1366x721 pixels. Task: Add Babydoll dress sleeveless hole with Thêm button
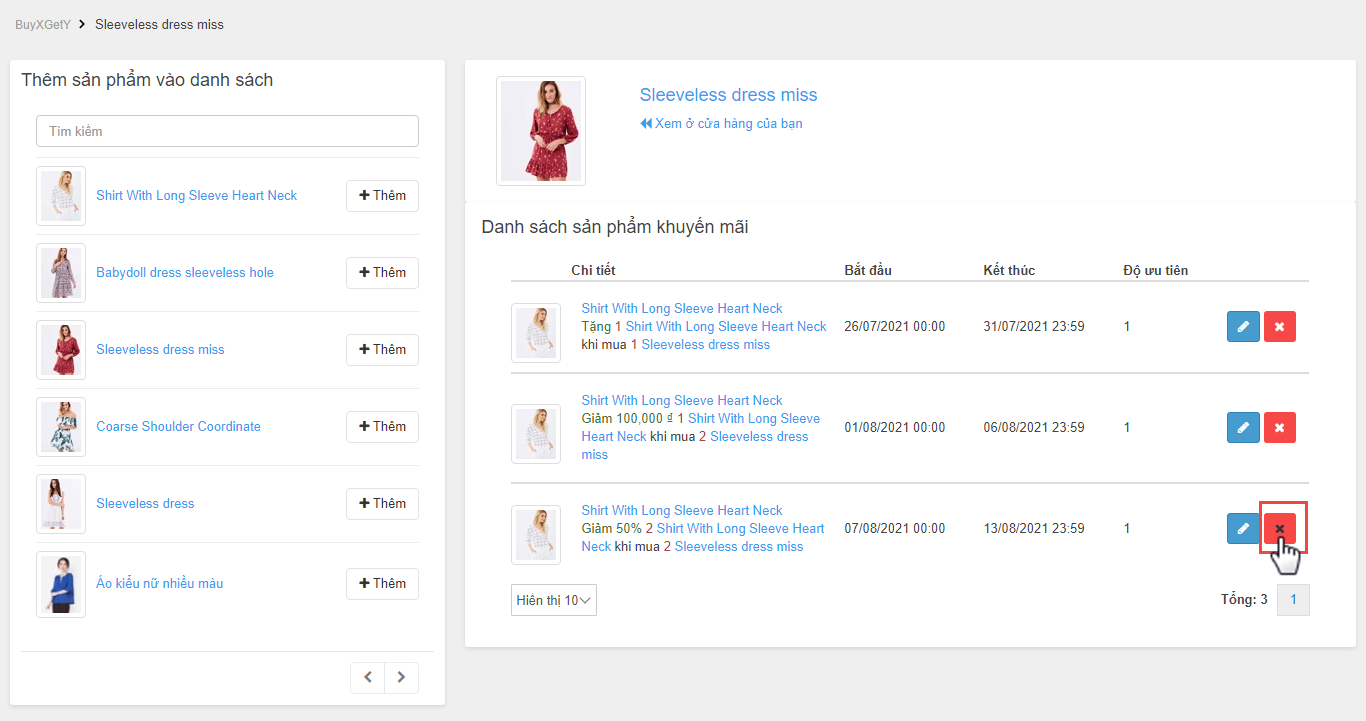(x=382, y=273)
